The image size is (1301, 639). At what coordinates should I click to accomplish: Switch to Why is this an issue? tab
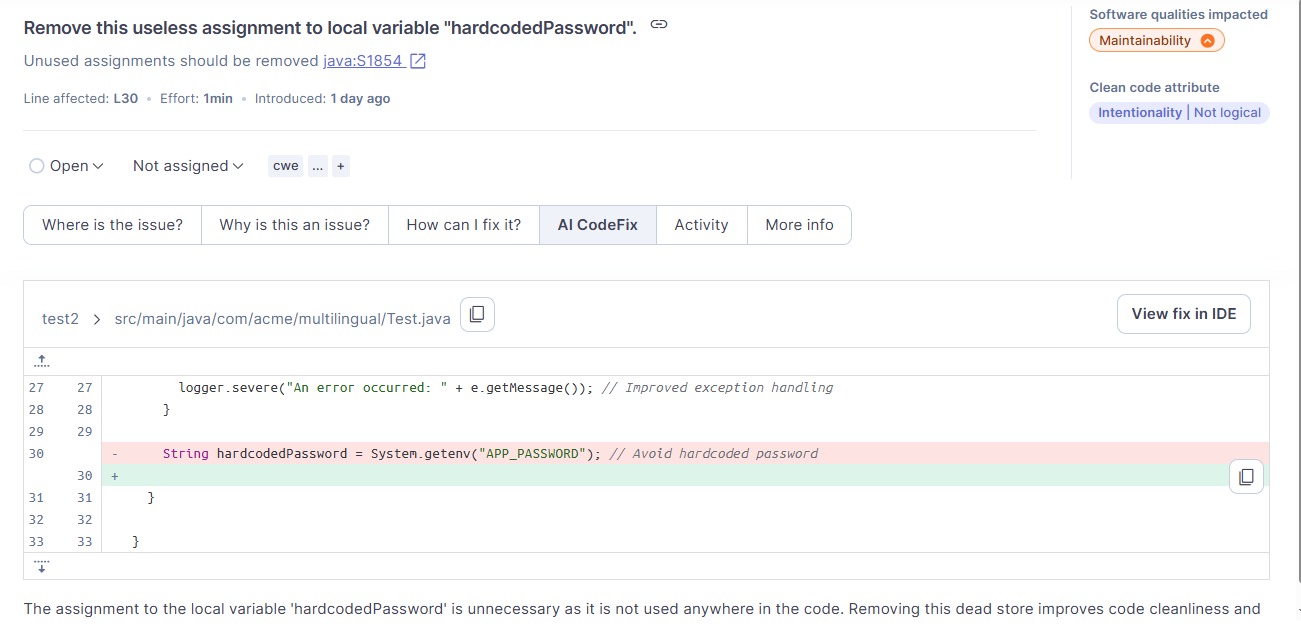coord(294,225)
